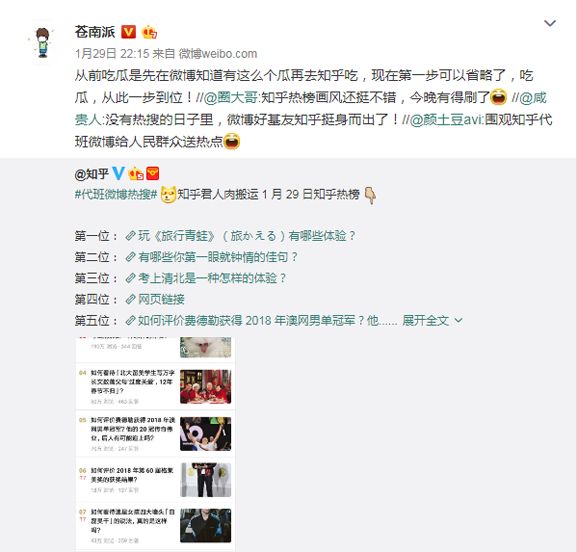Image resolution: width=577 pixels, height=552 pixels.
Task: Open the attached Zhihu hot list image
Action: click(x=155, y=444)
